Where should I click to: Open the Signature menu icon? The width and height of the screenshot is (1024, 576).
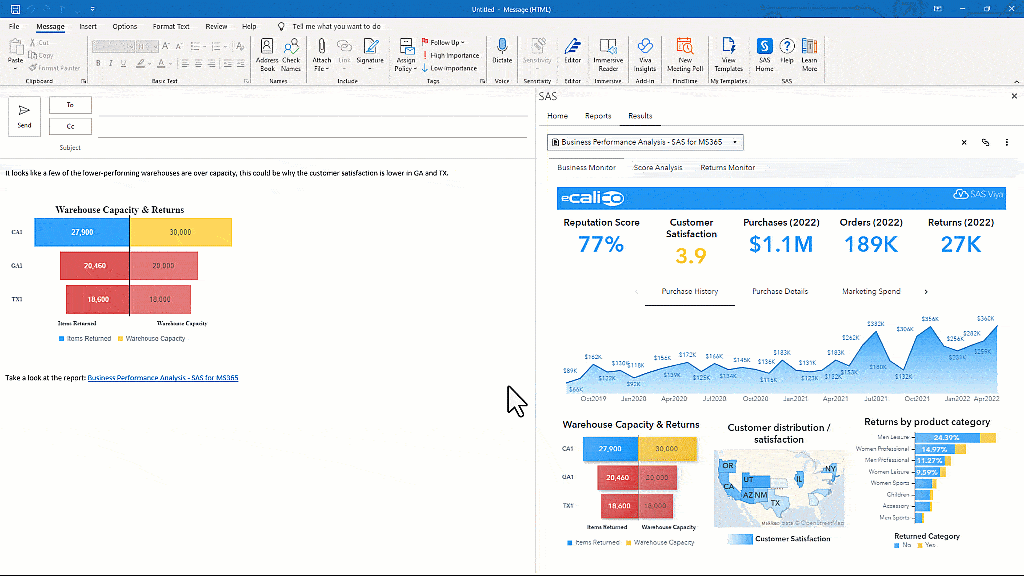tap(370, 46)
